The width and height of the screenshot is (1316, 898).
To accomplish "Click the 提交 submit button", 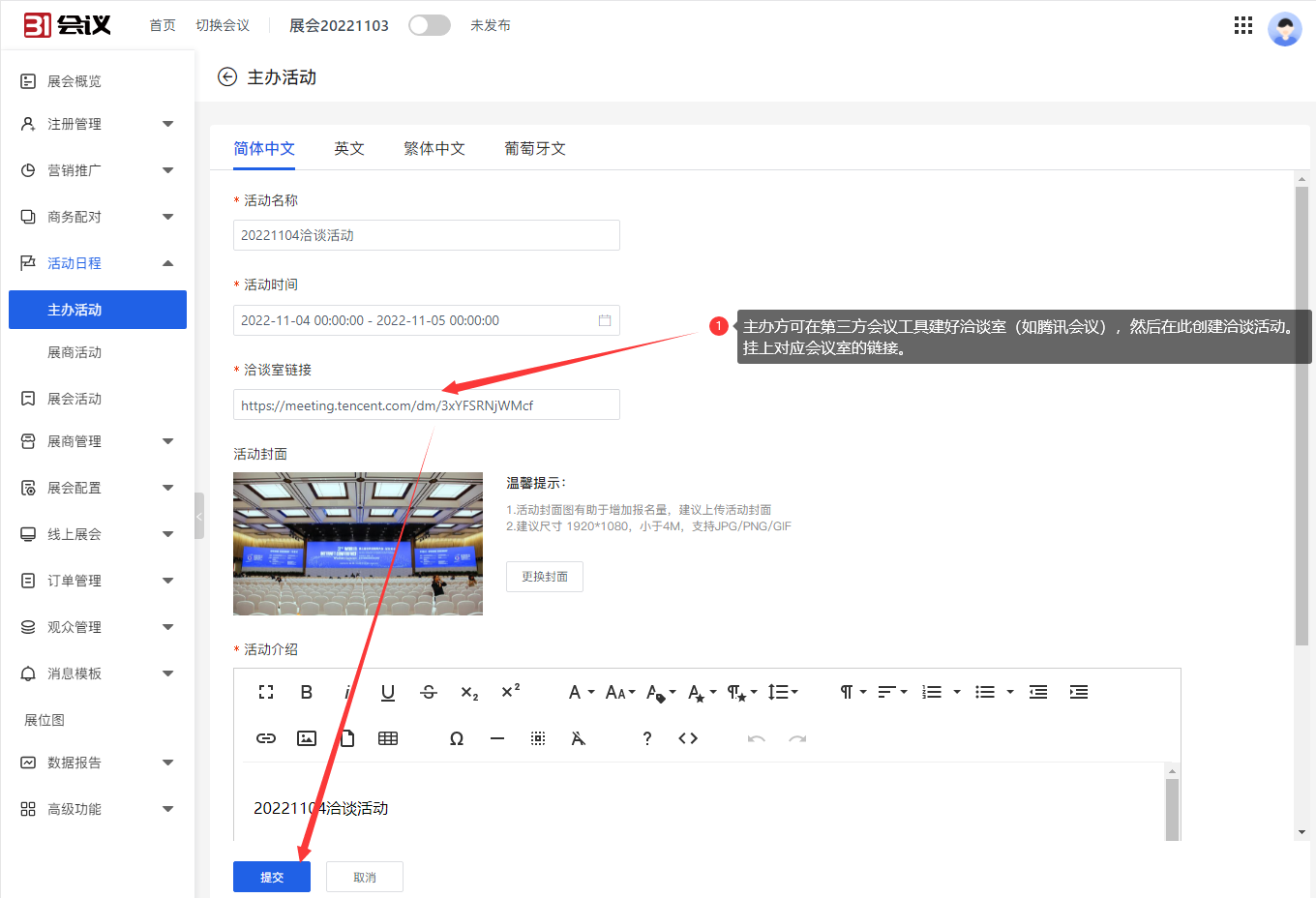I will pos(272,877).
